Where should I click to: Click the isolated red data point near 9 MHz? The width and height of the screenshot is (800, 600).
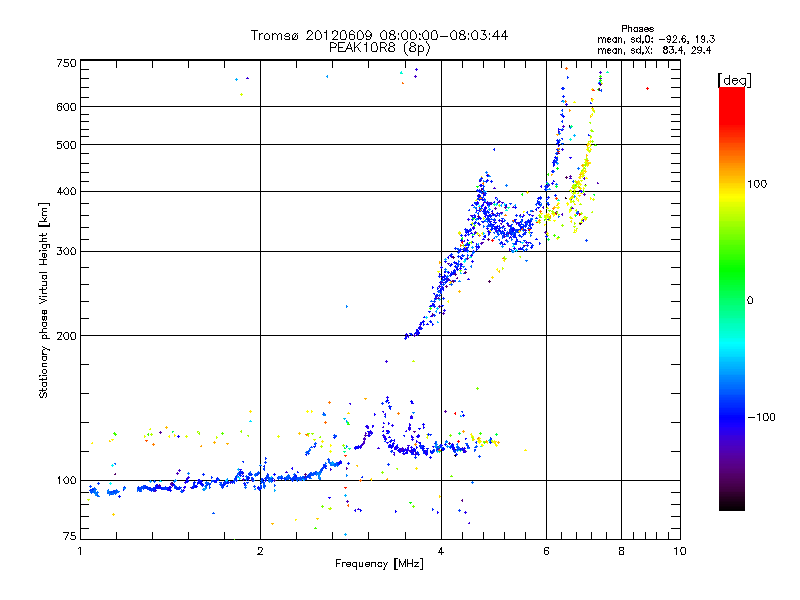coord(647,88)
